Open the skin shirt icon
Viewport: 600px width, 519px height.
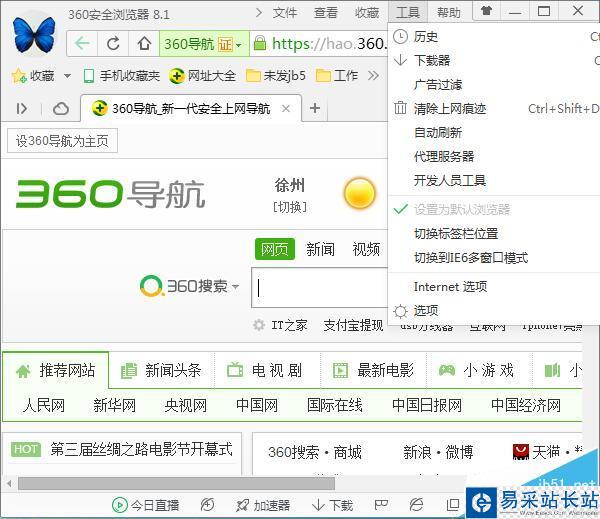click(x=486, y=10)
